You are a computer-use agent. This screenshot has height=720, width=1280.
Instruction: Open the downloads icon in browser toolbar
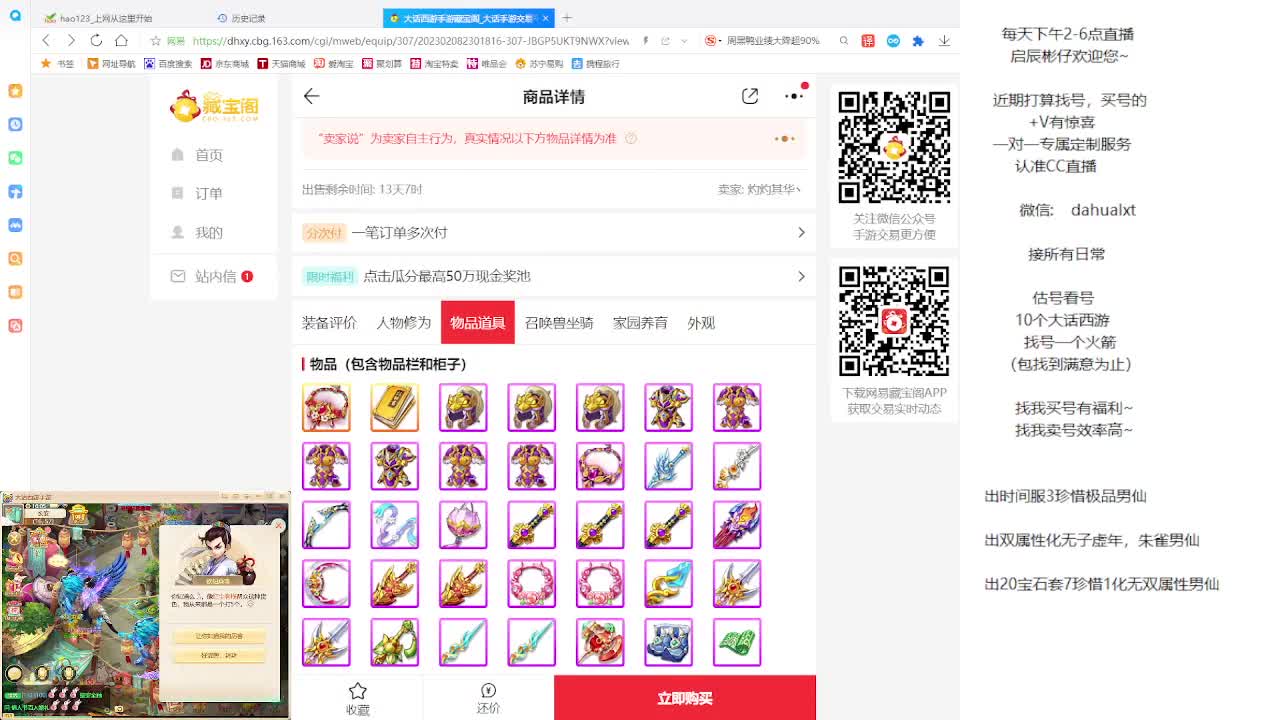944,41
